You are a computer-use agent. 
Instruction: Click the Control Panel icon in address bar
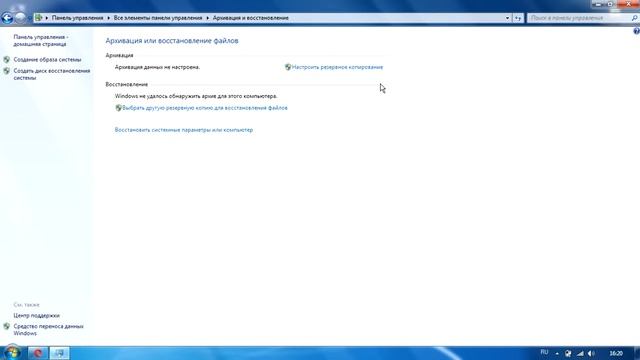pyautogui.click(x=38, y=18)
